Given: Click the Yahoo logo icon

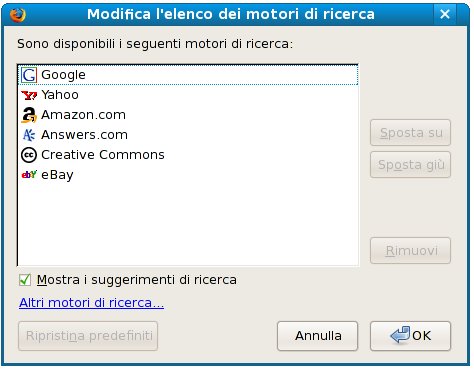Looking at the screenshot, I should coord(29,95).
